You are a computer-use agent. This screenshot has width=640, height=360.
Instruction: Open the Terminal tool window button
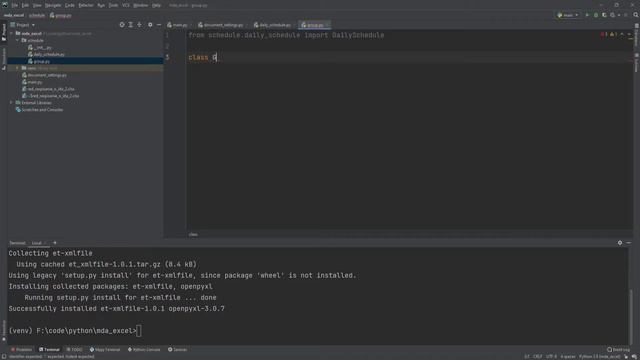[x=49, y=350]
